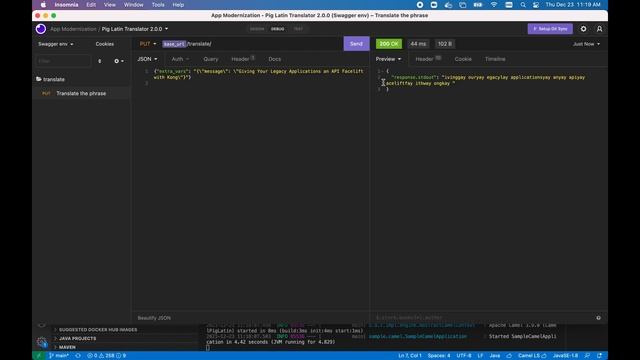Open the View menu
Viewport: 640px width, 360px height.
point(110,5)
